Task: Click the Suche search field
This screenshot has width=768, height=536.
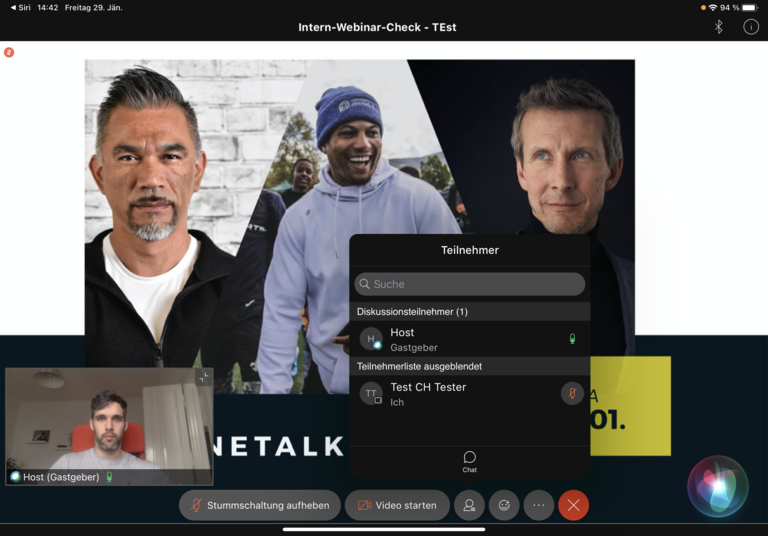Action: 469,284
